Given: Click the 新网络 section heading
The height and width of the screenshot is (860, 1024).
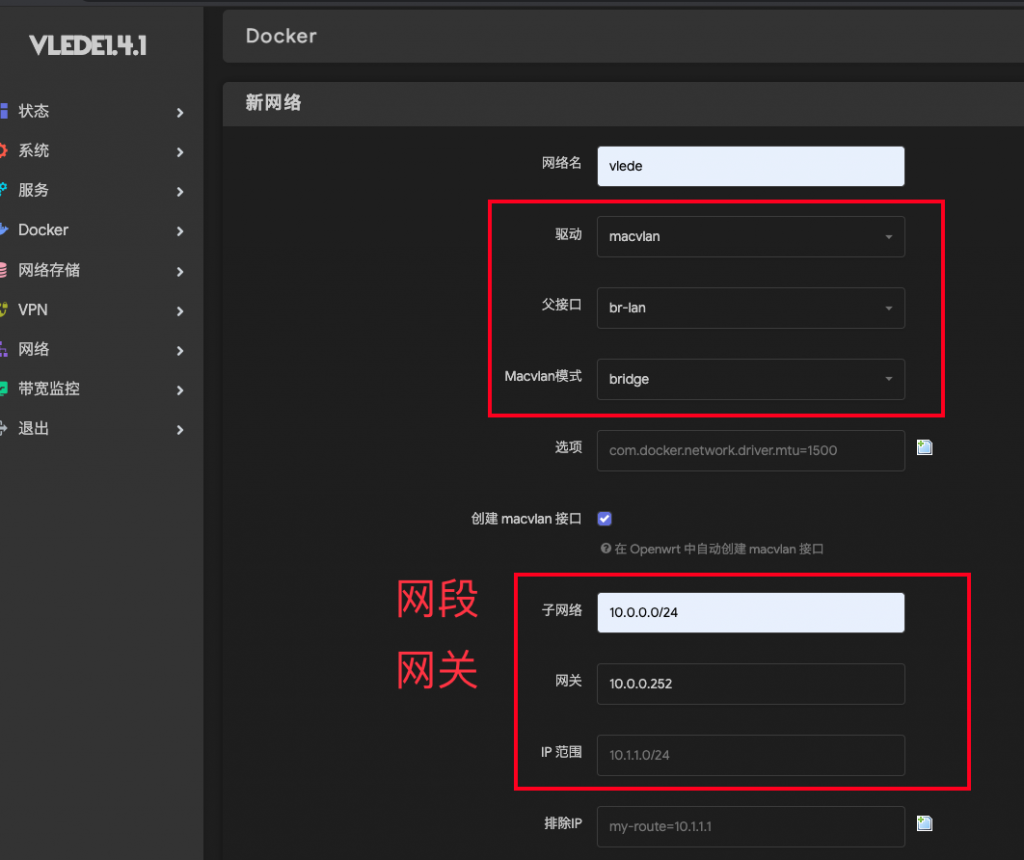Looking at the screenshot, I should (x=274, y=103).
